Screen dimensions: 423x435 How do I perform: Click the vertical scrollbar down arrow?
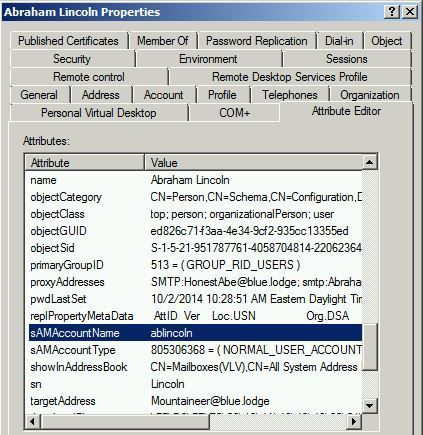coord(369,406)
